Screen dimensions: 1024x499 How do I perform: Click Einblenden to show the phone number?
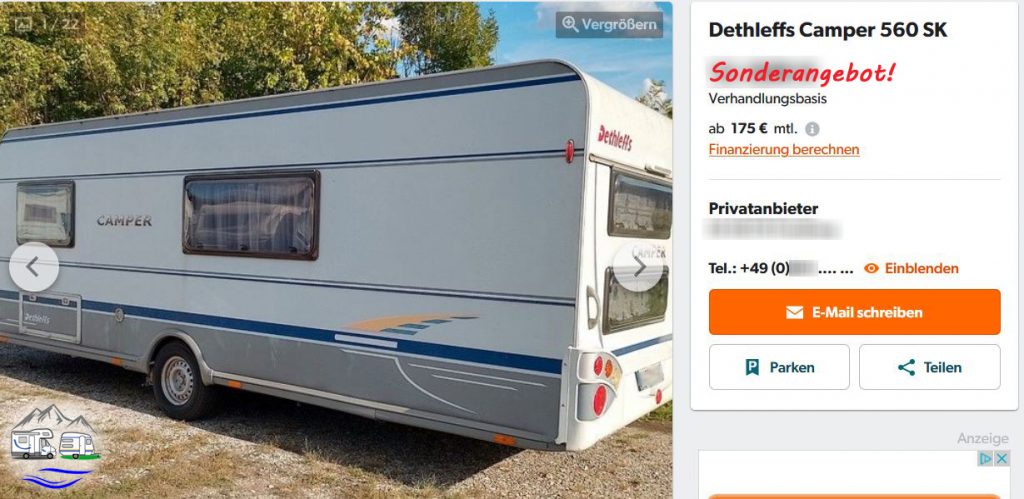pyautogui.click(x=921, y=268)
